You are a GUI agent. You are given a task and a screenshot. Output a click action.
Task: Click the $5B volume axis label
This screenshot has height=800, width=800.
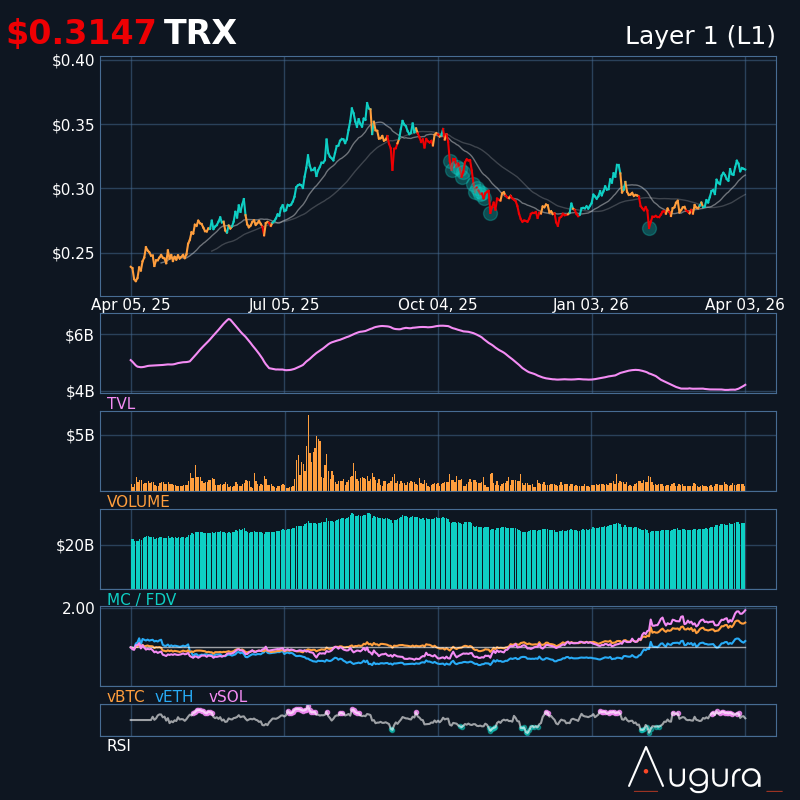point(80,436)
